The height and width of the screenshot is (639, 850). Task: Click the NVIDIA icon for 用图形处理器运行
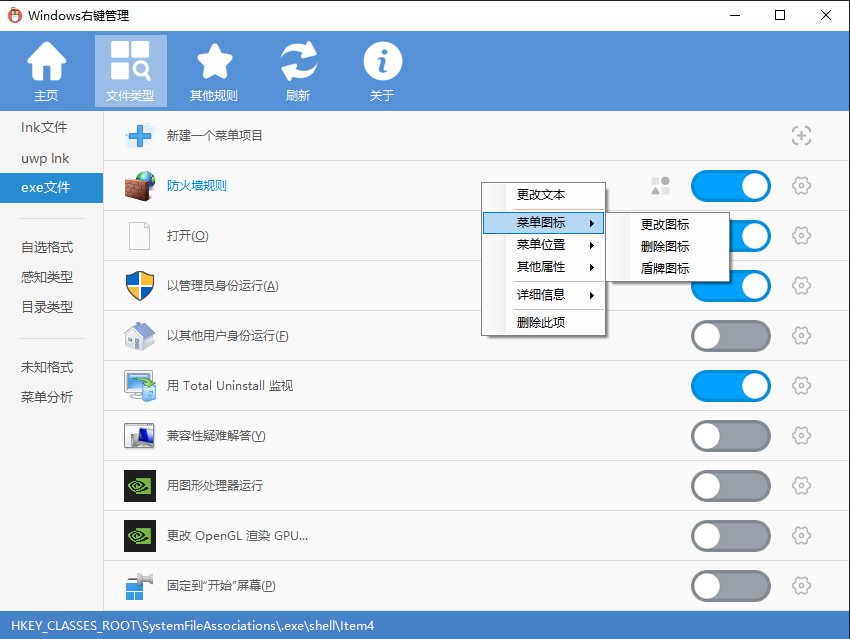coord(139,486)
